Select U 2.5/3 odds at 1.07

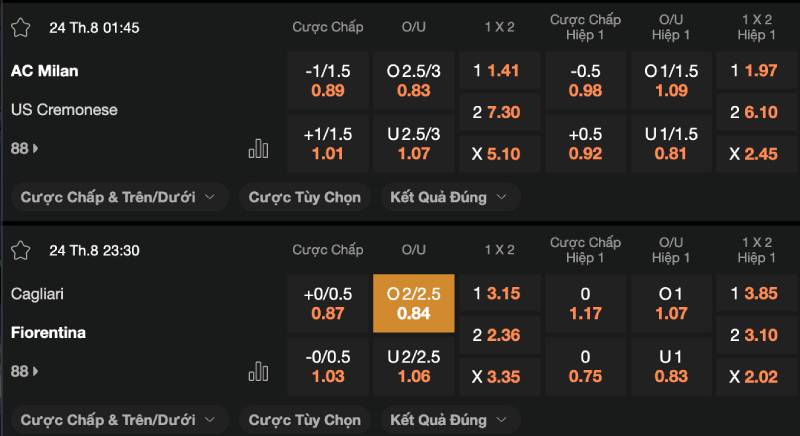413,144
